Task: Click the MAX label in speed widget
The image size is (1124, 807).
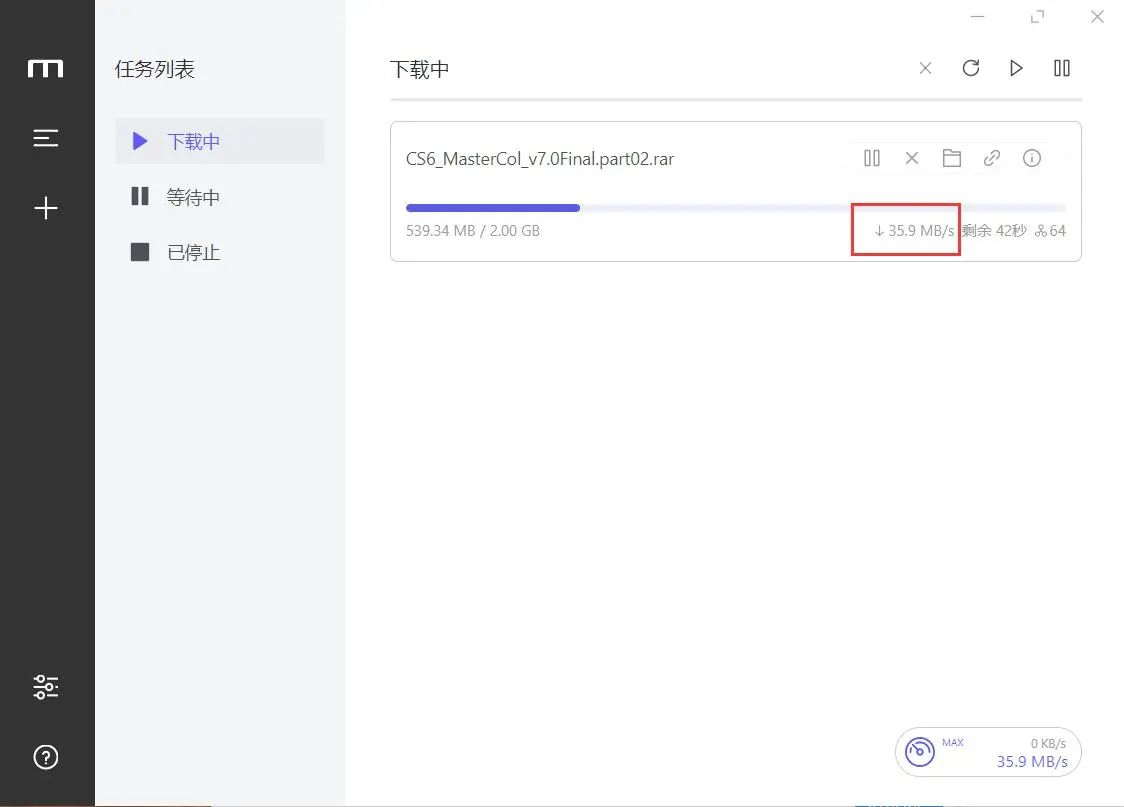Action: click(953, 742)
